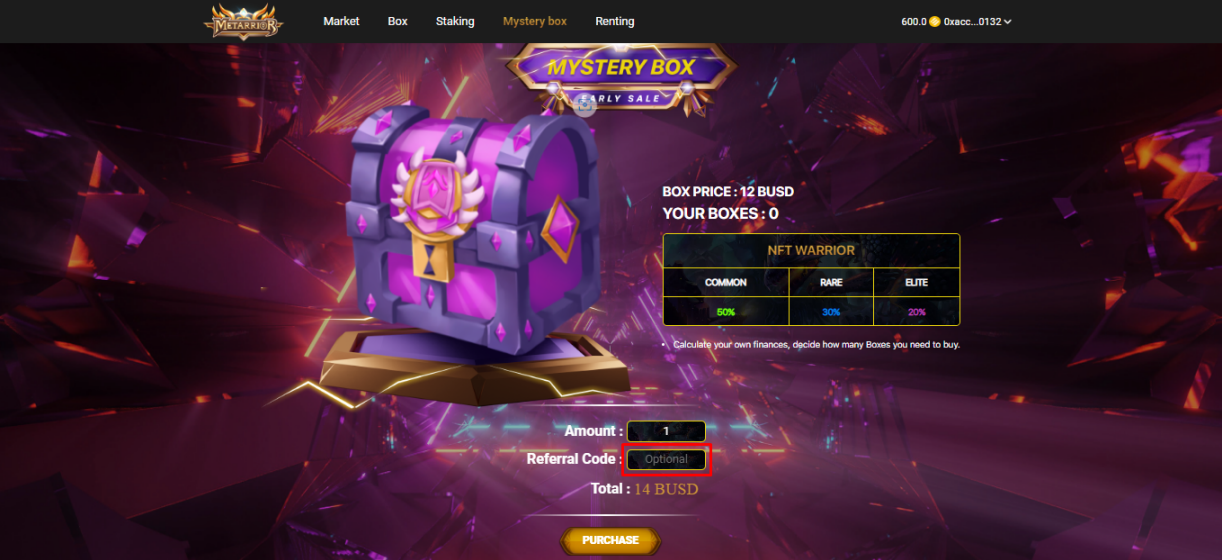
Task: Focus the Amount input field
Action: (x=666, y=431)
